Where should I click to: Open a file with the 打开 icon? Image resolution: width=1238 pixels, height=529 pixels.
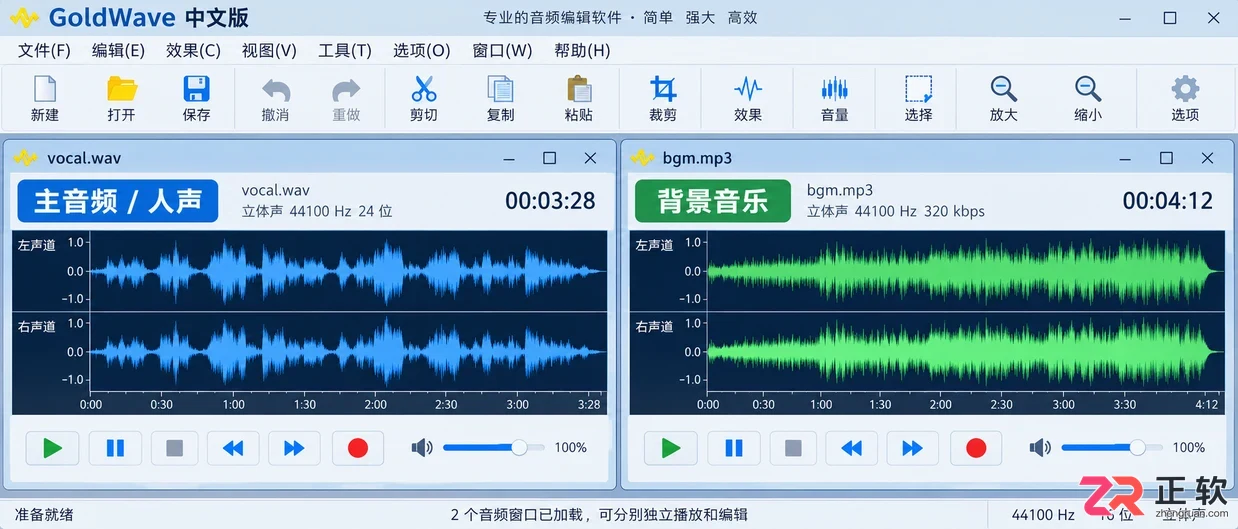pyautogui.click(x=121, y=89)
